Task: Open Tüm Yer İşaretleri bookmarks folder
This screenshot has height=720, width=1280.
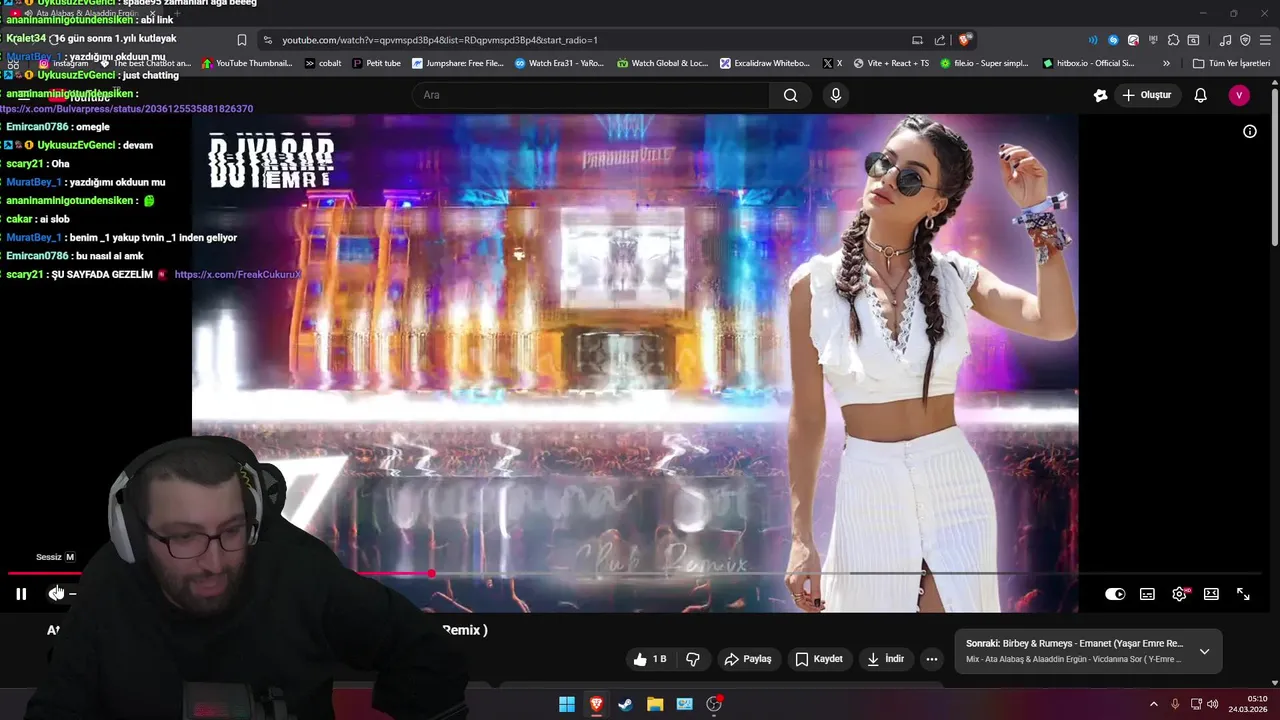Action: click(x=1231, y=63)
